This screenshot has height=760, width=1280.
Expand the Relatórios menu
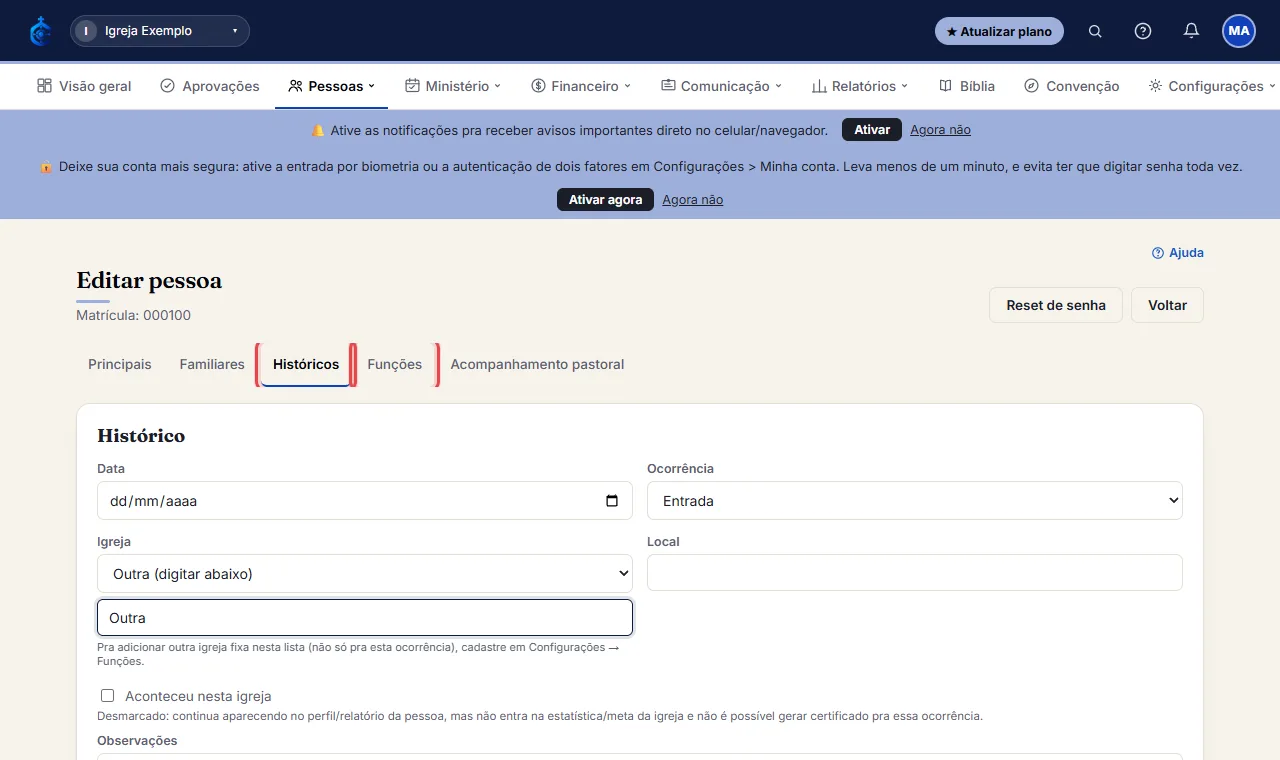pos(860,86)
